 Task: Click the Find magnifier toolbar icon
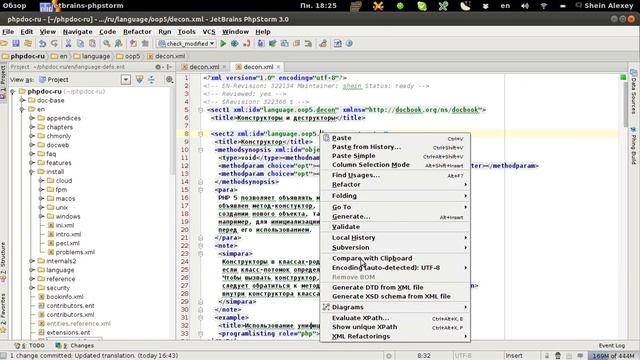point(107,43)
